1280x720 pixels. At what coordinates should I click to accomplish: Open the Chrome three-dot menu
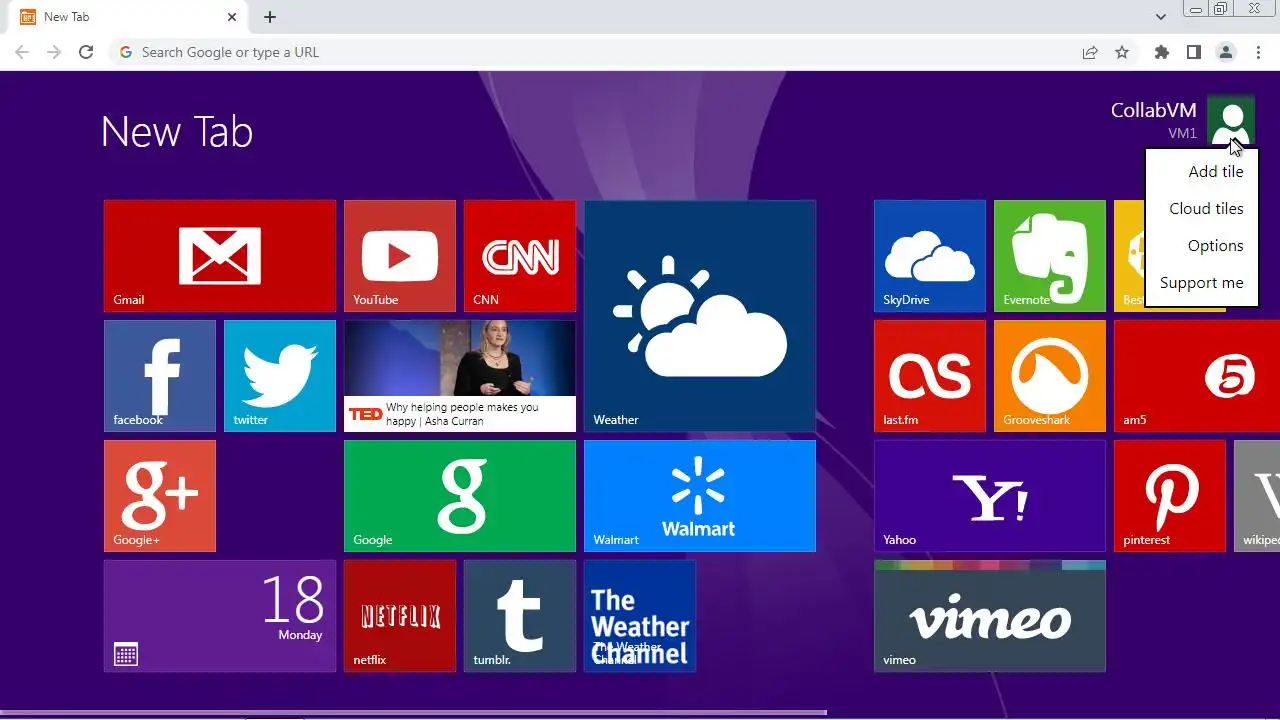pyautogui.click(x=1258, y=52)
